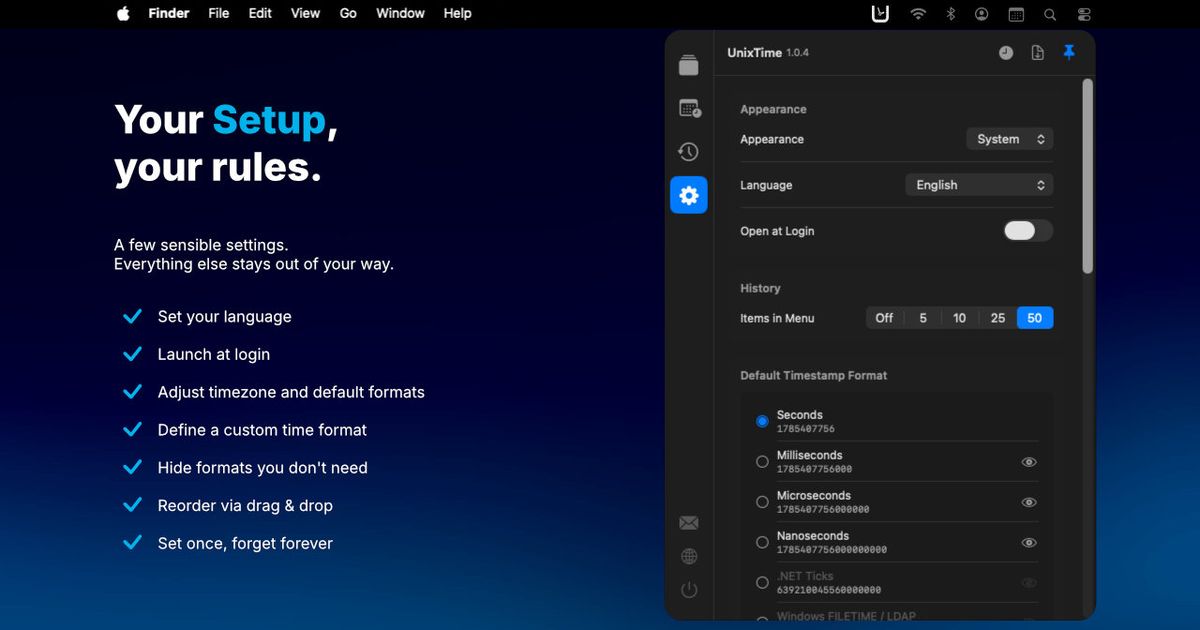Hide the Microseconds format with eye icon
1200x630 pixels.
[x=1029, y=502]
